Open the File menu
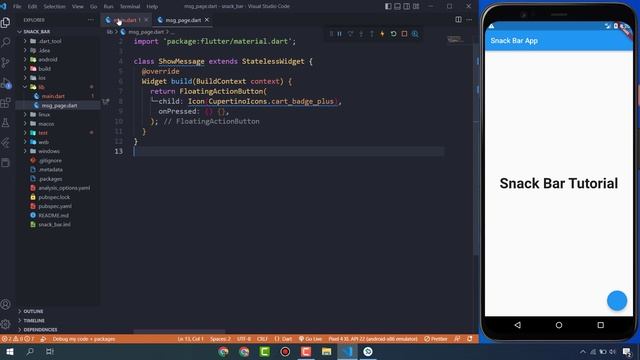 [17, 7]
